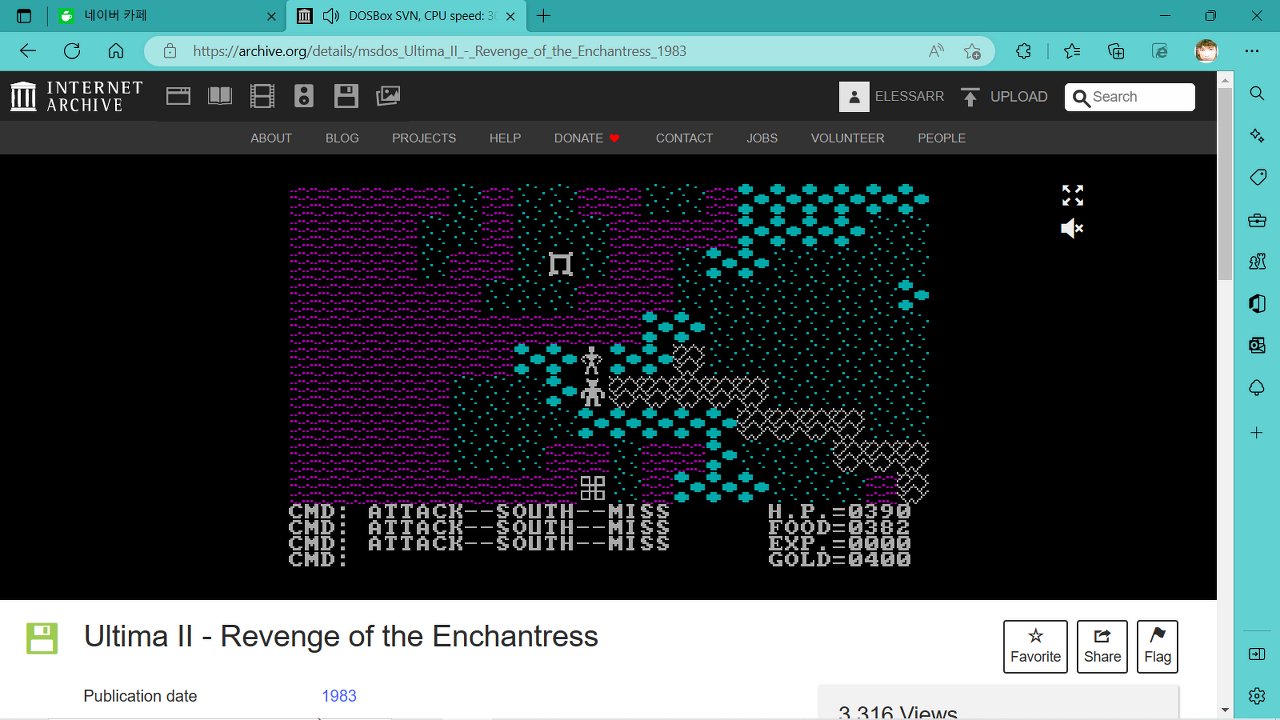
Task: Close the 네이버 카페 tab
Action: click(x=271, y=16)
